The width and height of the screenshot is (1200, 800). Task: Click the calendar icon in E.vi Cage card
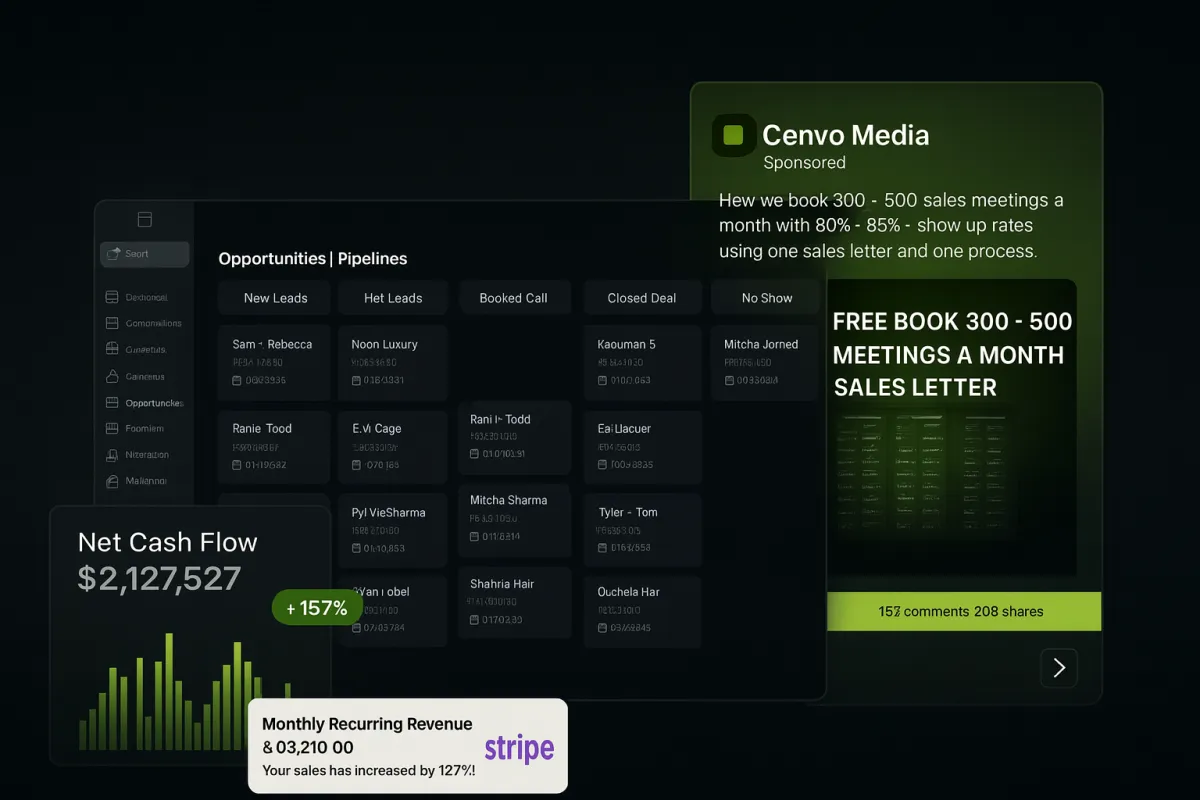point(356,465)
